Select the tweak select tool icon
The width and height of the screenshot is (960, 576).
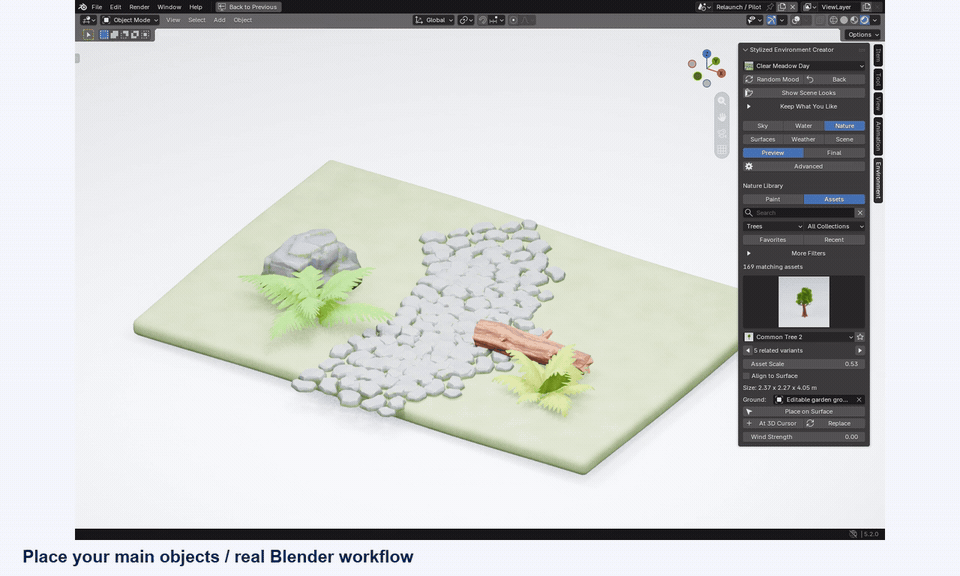[88, 35]
